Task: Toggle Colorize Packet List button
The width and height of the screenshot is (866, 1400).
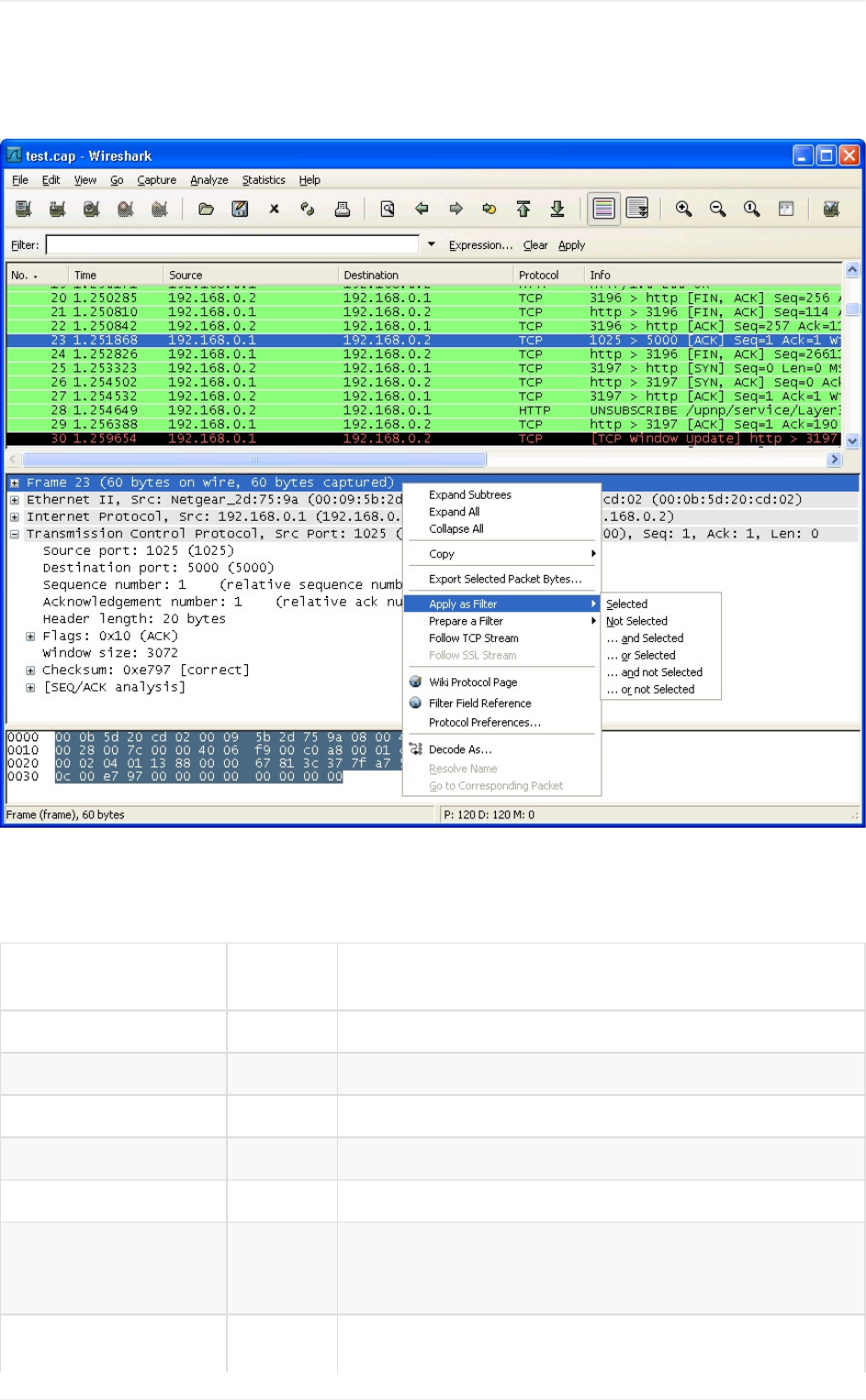Action: [x=603, y=209]
